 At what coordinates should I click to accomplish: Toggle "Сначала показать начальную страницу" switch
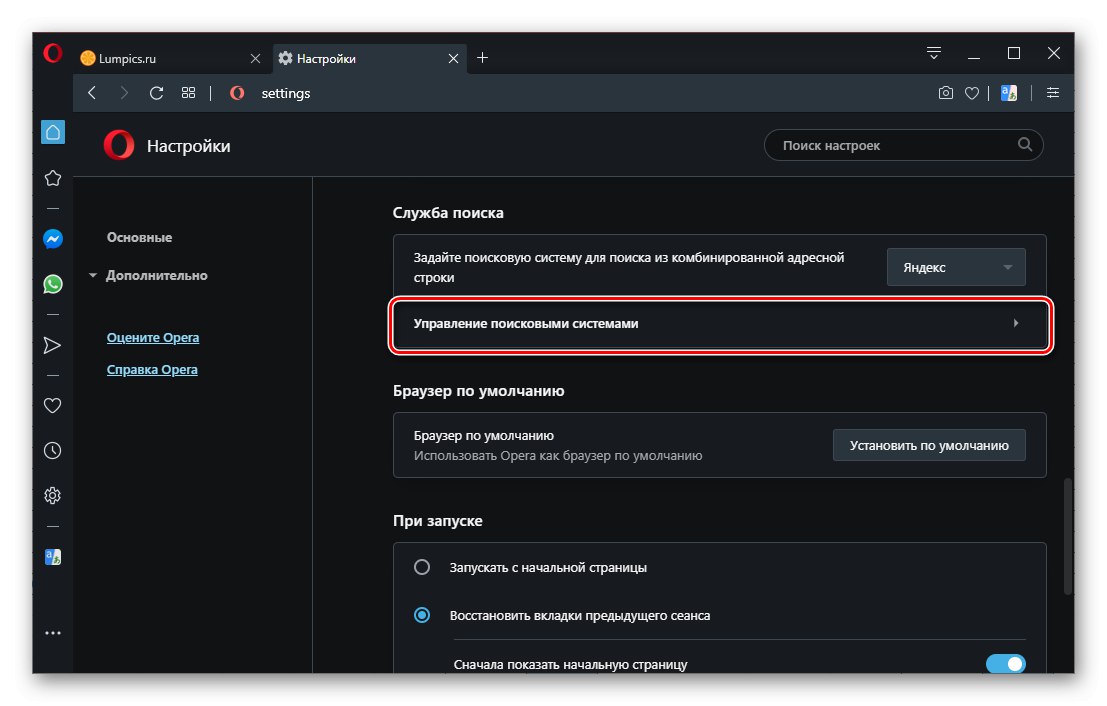pyautogui.click(x=1005, y=664)
